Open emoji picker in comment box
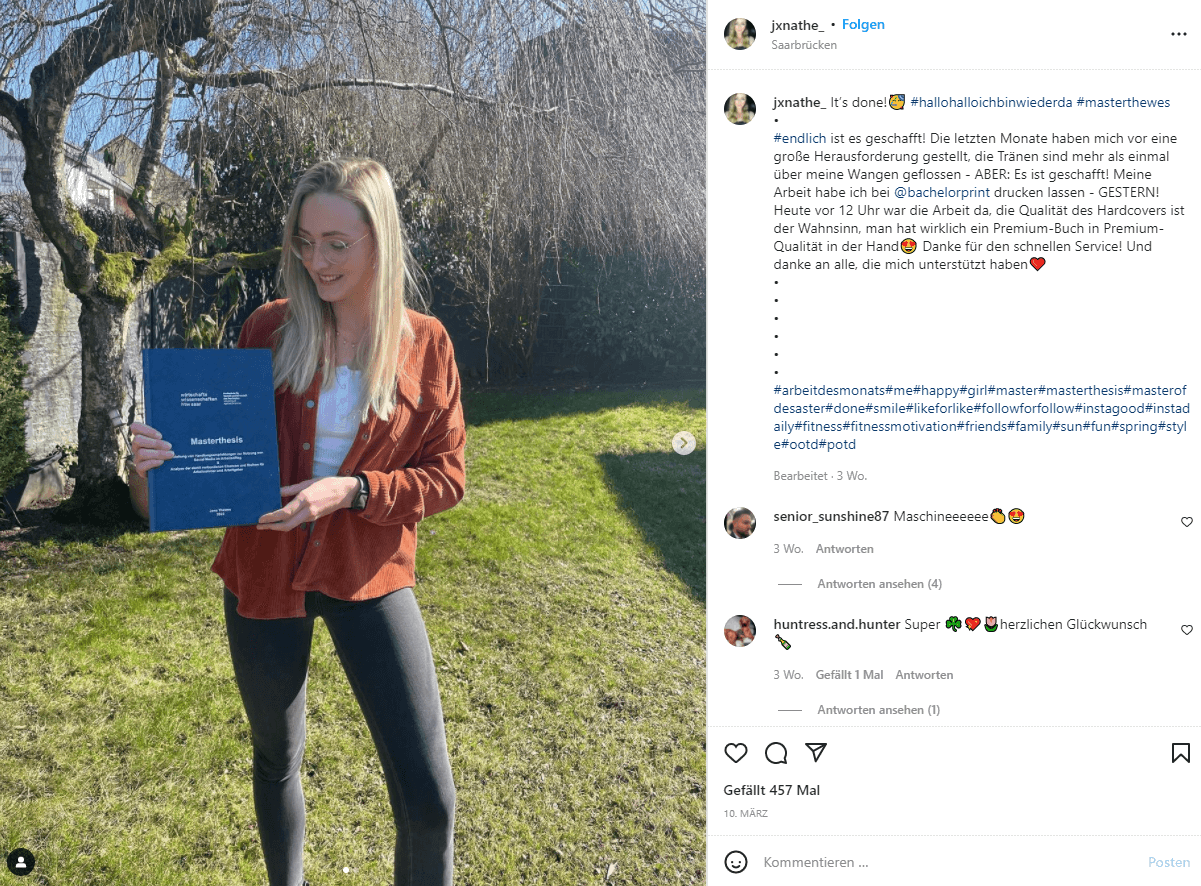Screen dimensions: 1201x886 click(736, 862)
